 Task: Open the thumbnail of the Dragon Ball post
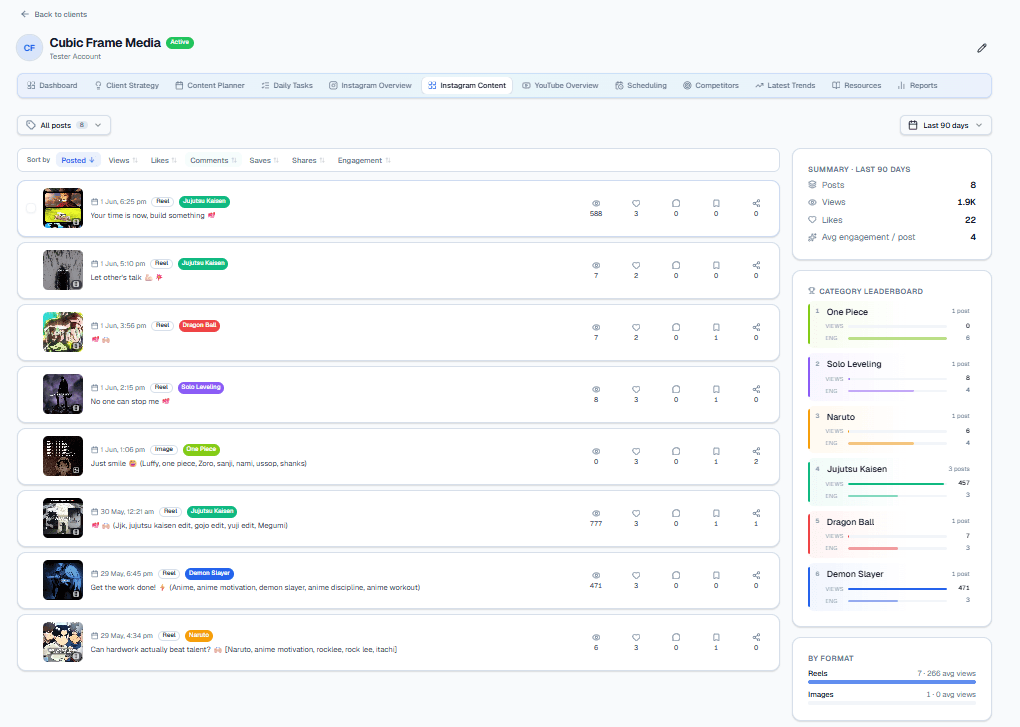tap(63, 332)
